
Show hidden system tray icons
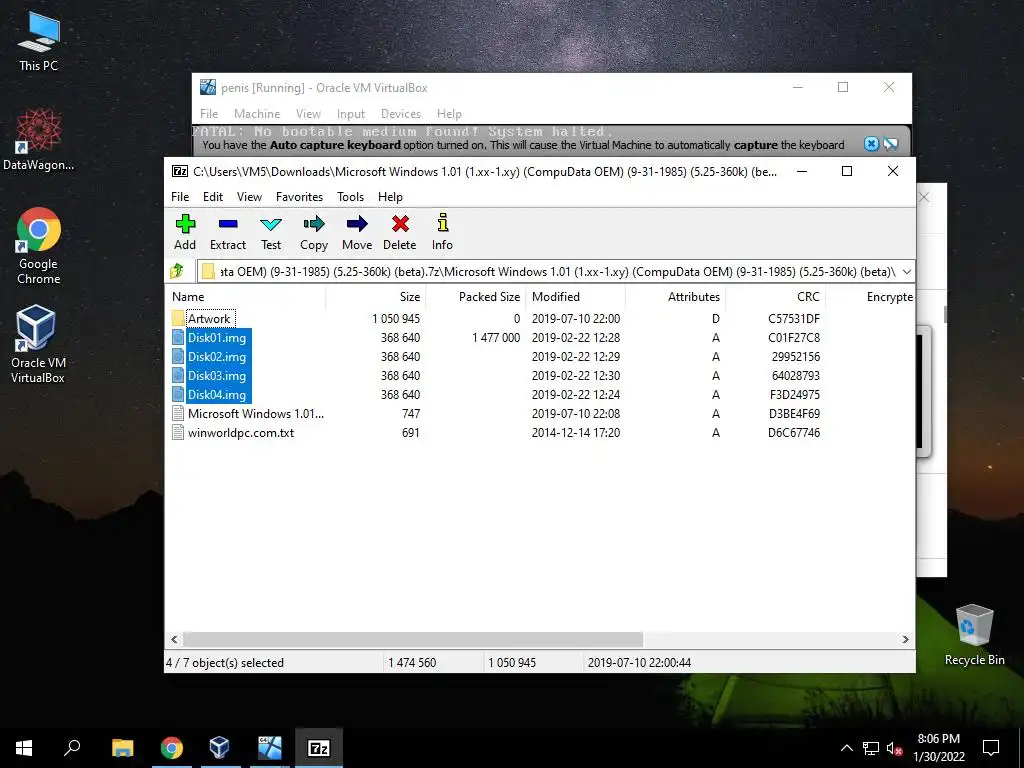pyautogui.click(x=846, y=748)
